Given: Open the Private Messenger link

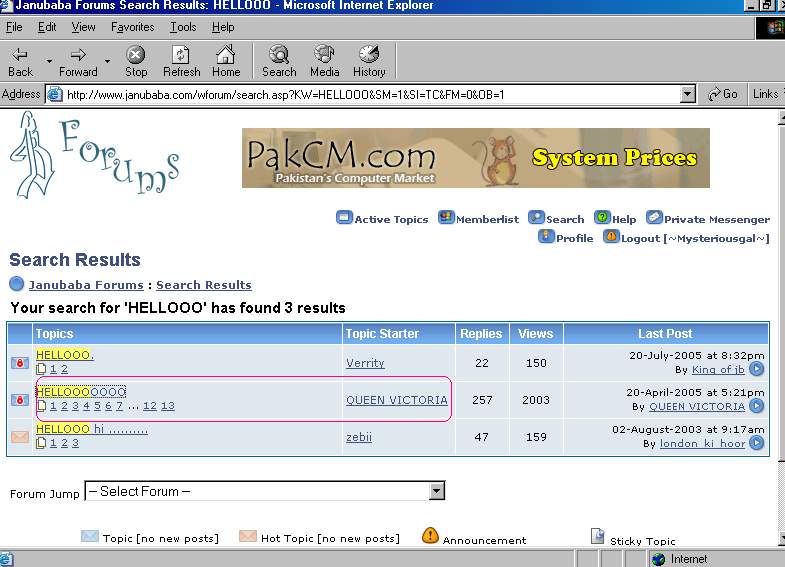Looking at the screenshot, I should [717, 219].
